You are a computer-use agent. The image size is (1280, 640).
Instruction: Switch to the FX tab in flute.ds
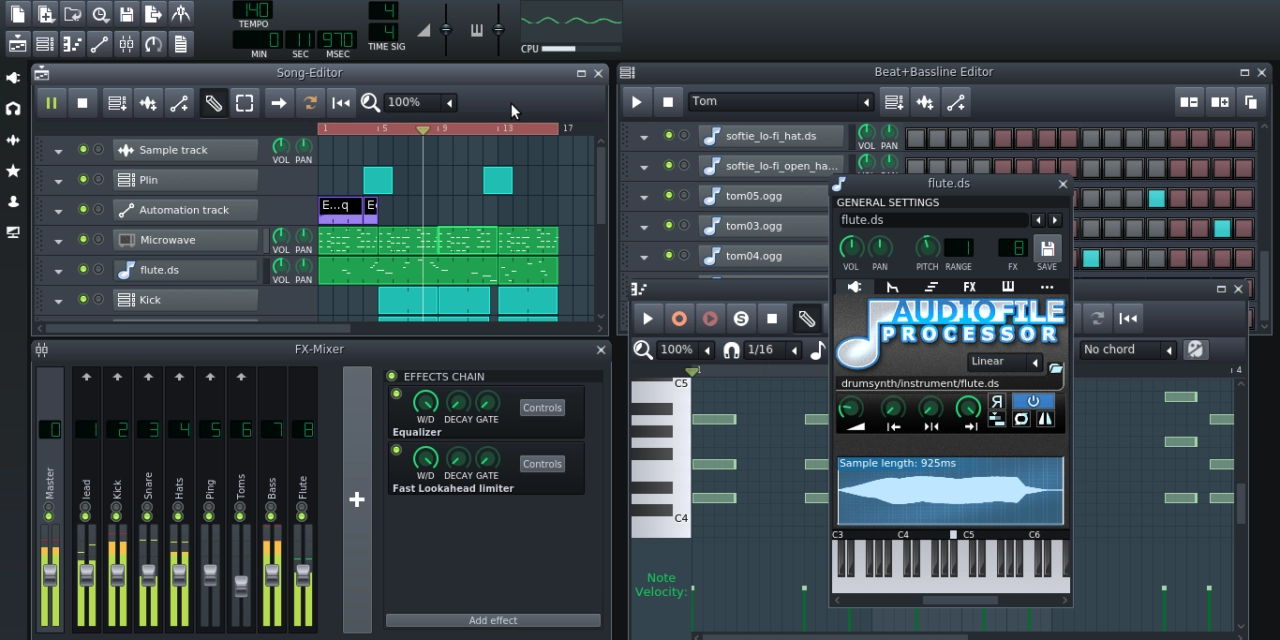click(x=969, y=287)
